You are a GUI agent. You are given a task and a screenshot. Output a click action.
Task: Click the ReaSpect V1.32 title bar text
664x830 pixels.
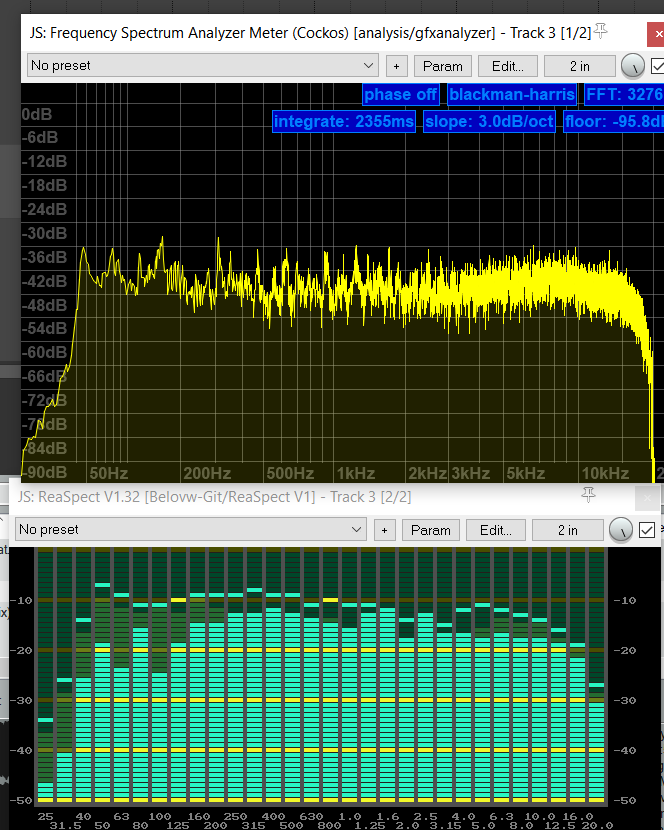(214, 497)
